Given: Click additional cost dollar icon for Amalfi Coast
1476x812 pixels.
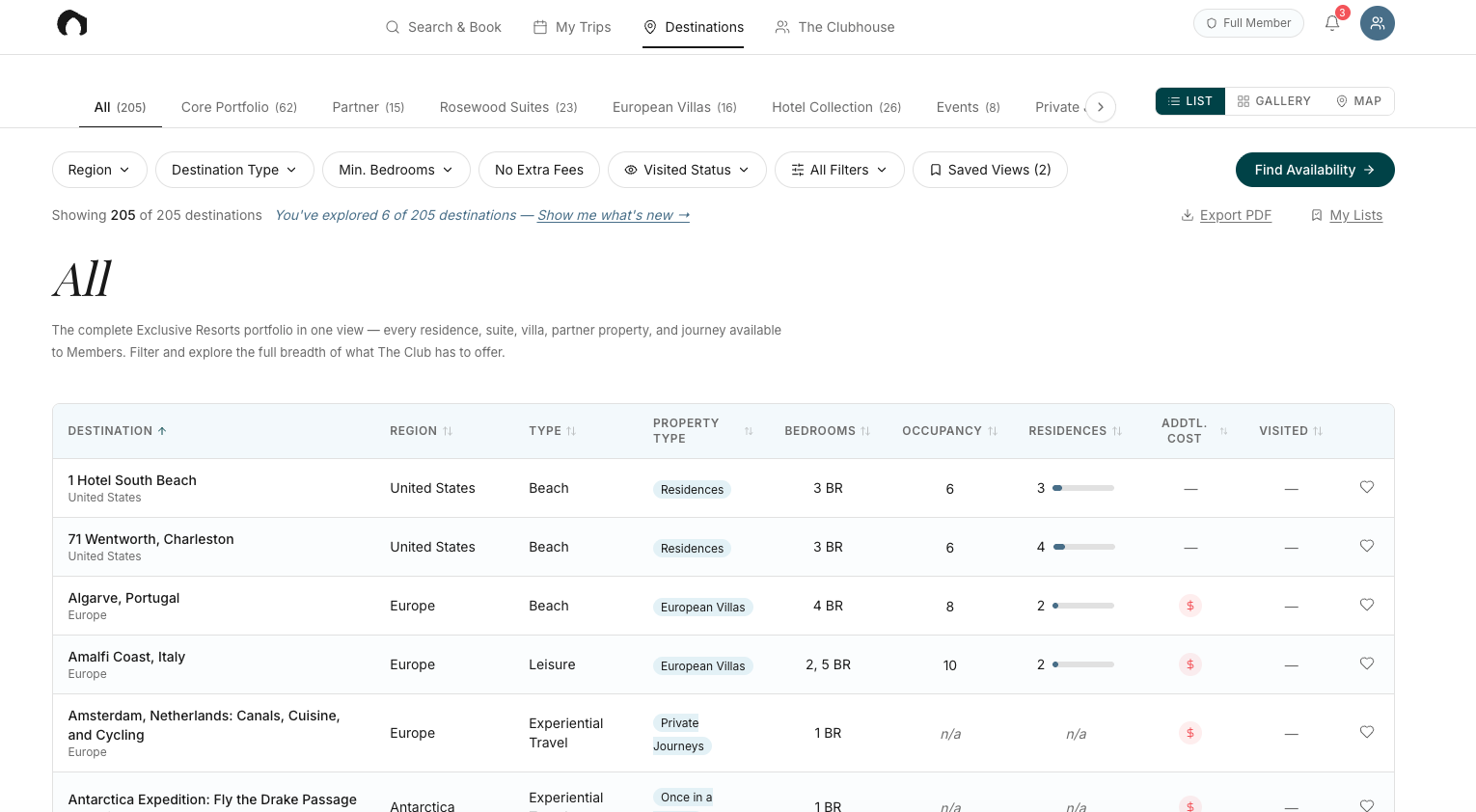Looking at the screenshot, I should [1190, 664].
